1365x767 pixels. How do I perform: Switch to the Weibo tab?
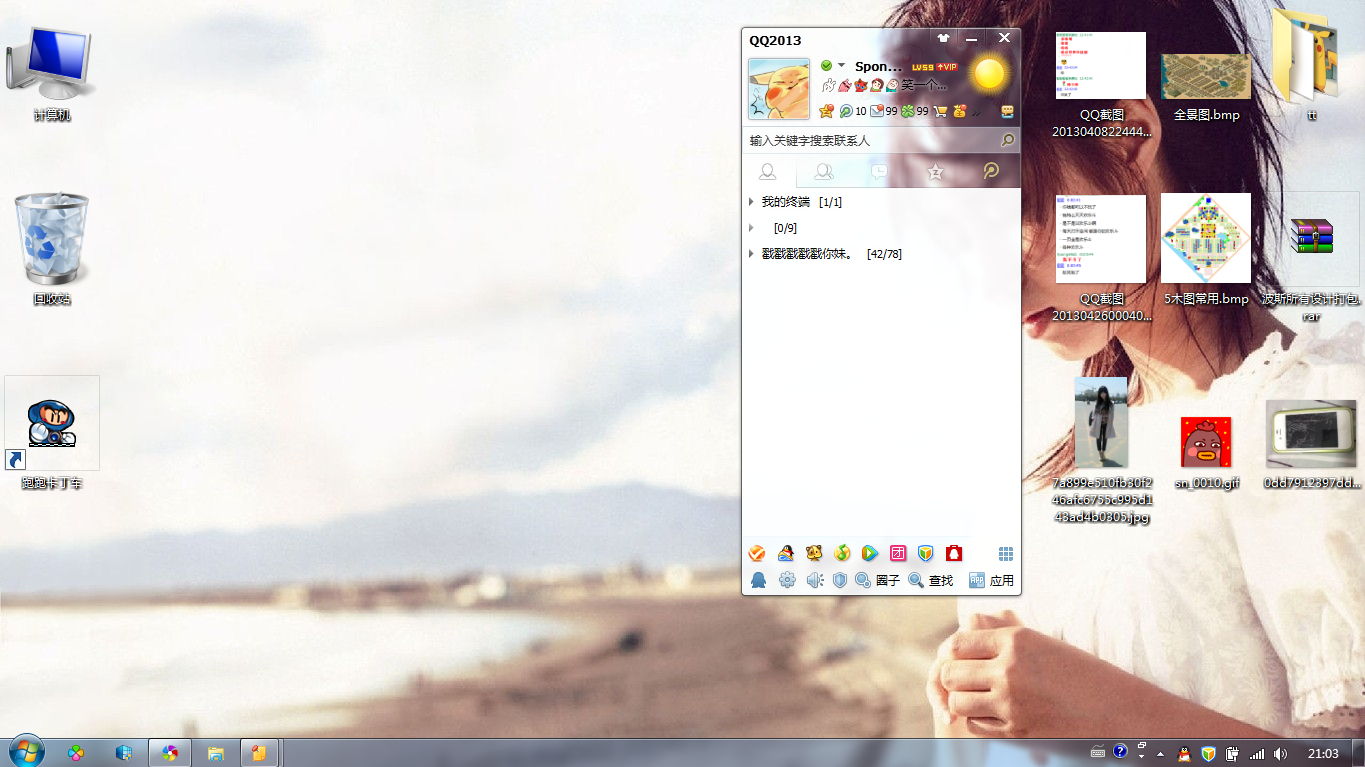tap(991, 172)
